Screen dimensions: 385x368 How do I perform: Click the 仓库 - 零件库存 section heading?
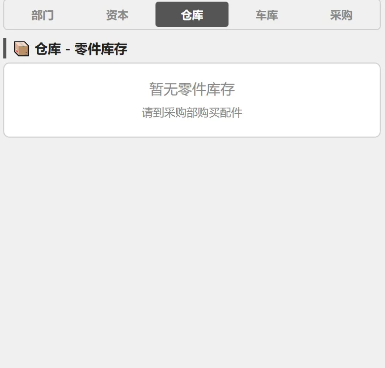point(81,49)
